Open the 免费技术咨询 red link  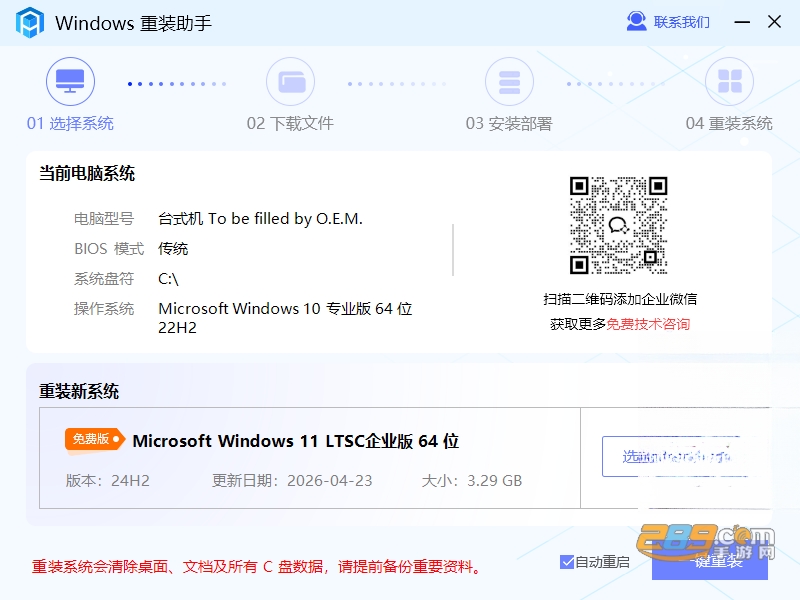(x=648, y=324)
